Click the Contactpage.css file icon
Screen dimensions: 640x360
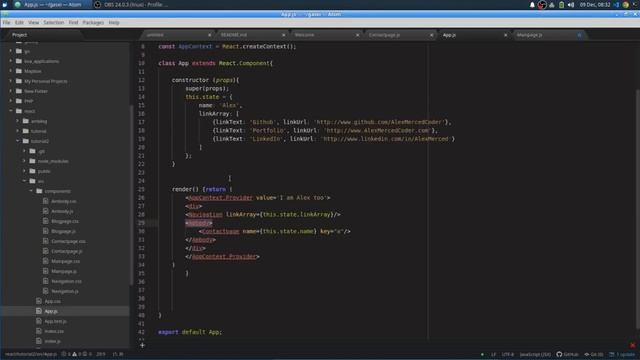(46, 241)
